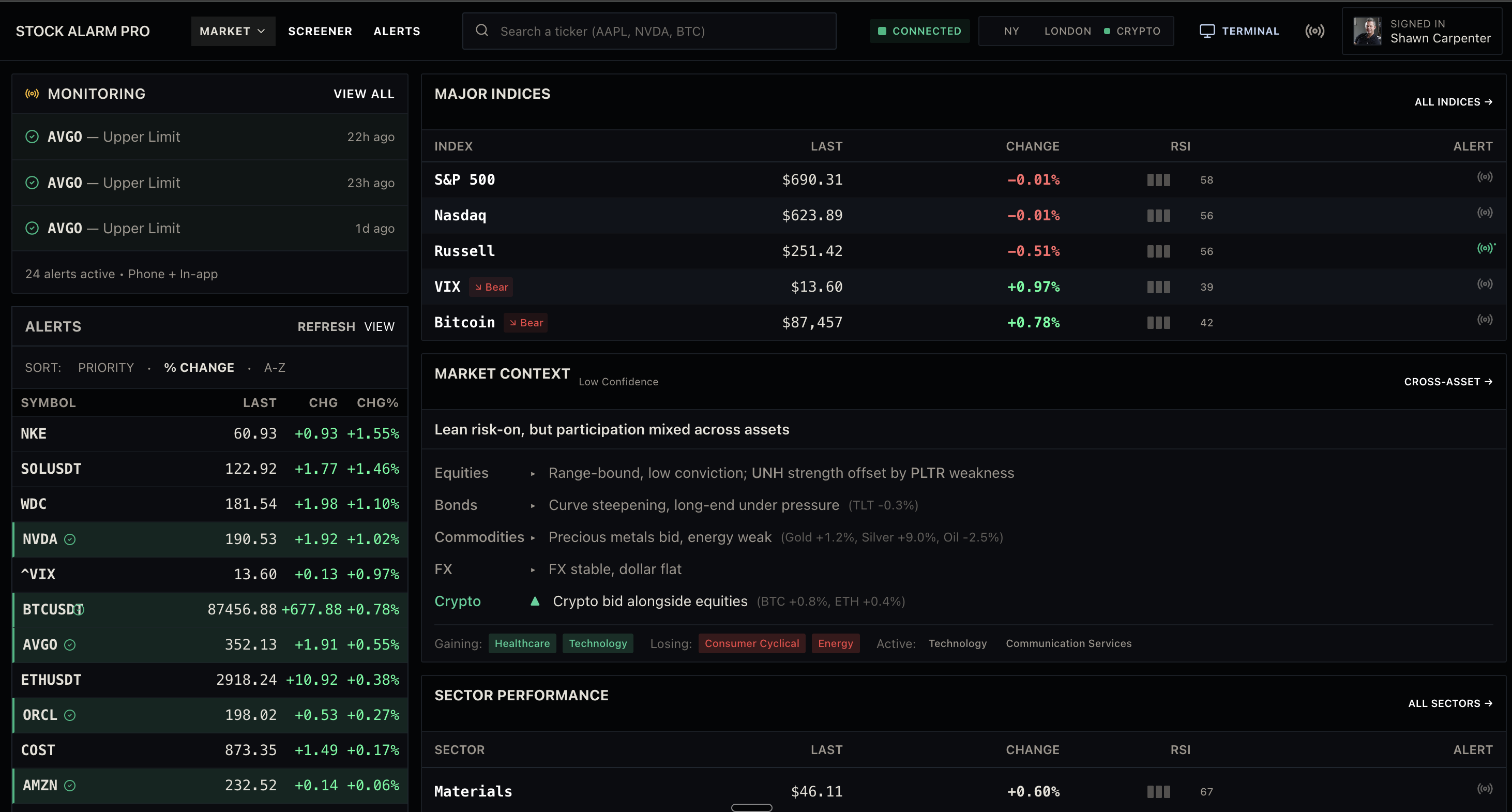Click check icon of AVGO 1d ago alert
The width and height of the screenshot is (1512, 812).
coord(32,229)
